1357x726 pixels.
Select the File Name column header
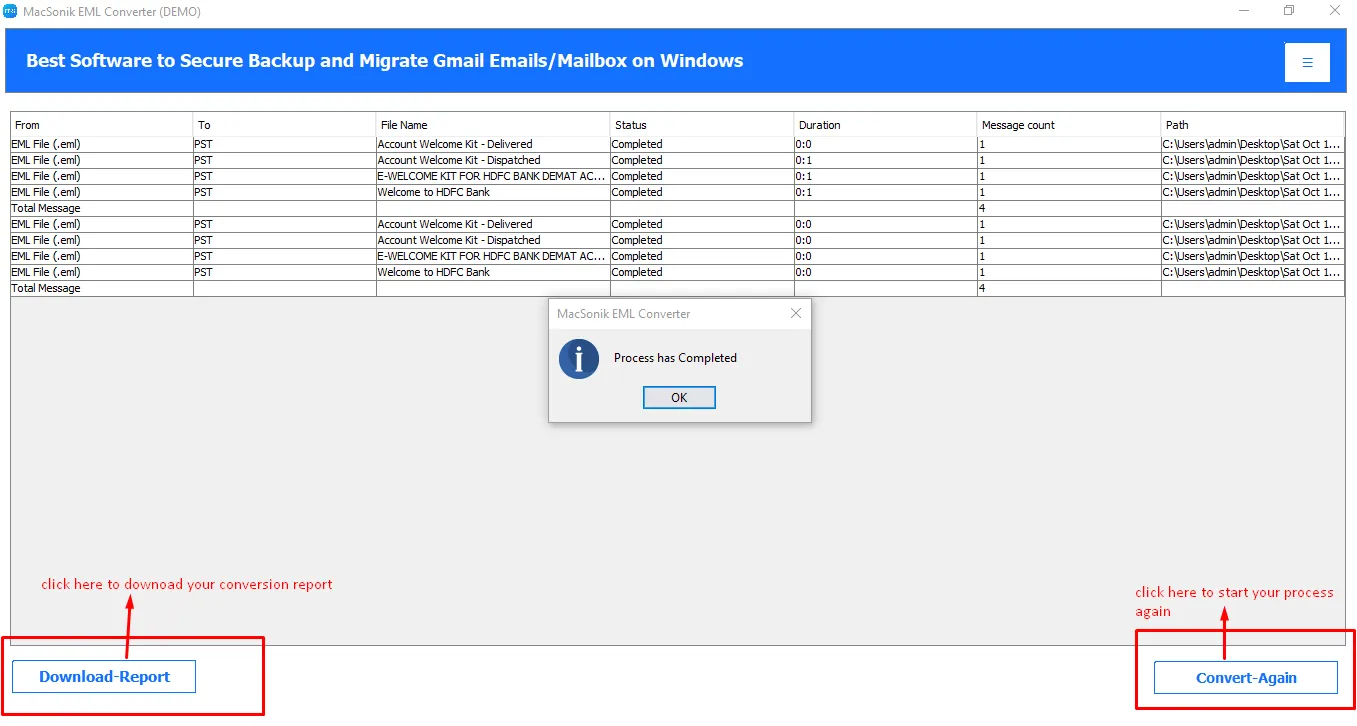pyautogui.click(x=492, y=125)
